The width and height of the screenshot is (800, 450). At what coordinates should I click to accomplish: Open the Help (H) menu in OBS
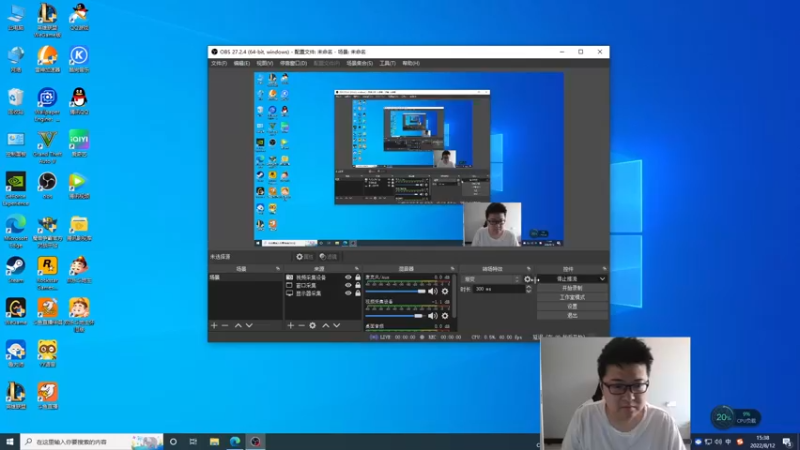(411, 63)
